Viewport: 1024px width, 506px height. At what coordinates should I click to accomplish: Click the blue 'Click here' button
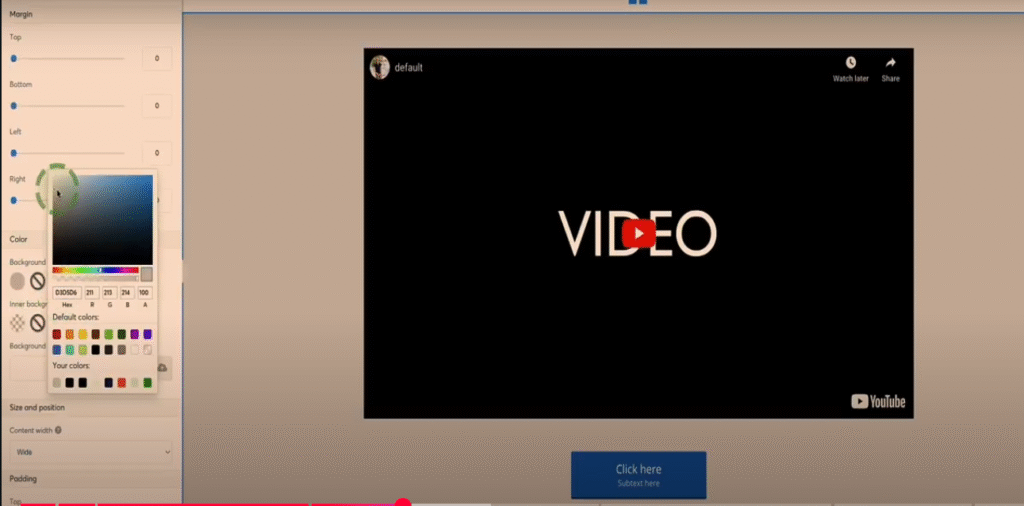639,475
